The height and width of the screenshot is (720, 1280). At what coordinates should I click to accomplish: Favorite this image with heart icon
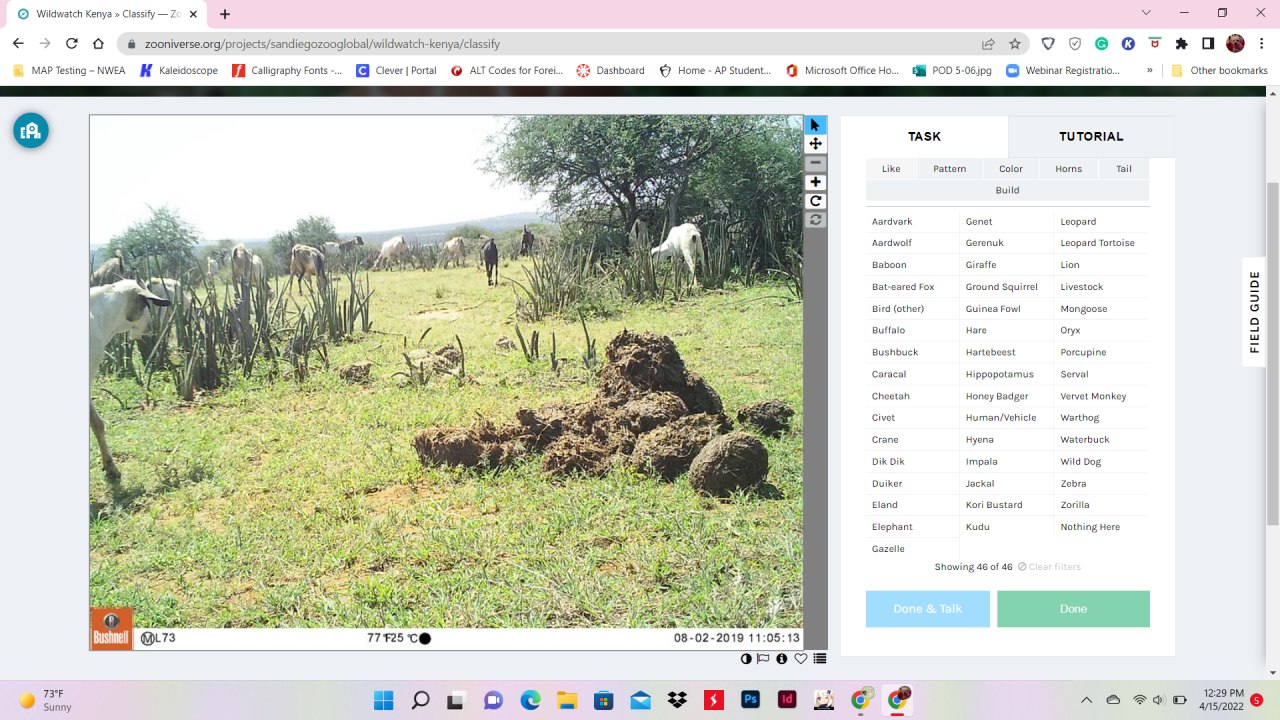(x=801, y=659)
